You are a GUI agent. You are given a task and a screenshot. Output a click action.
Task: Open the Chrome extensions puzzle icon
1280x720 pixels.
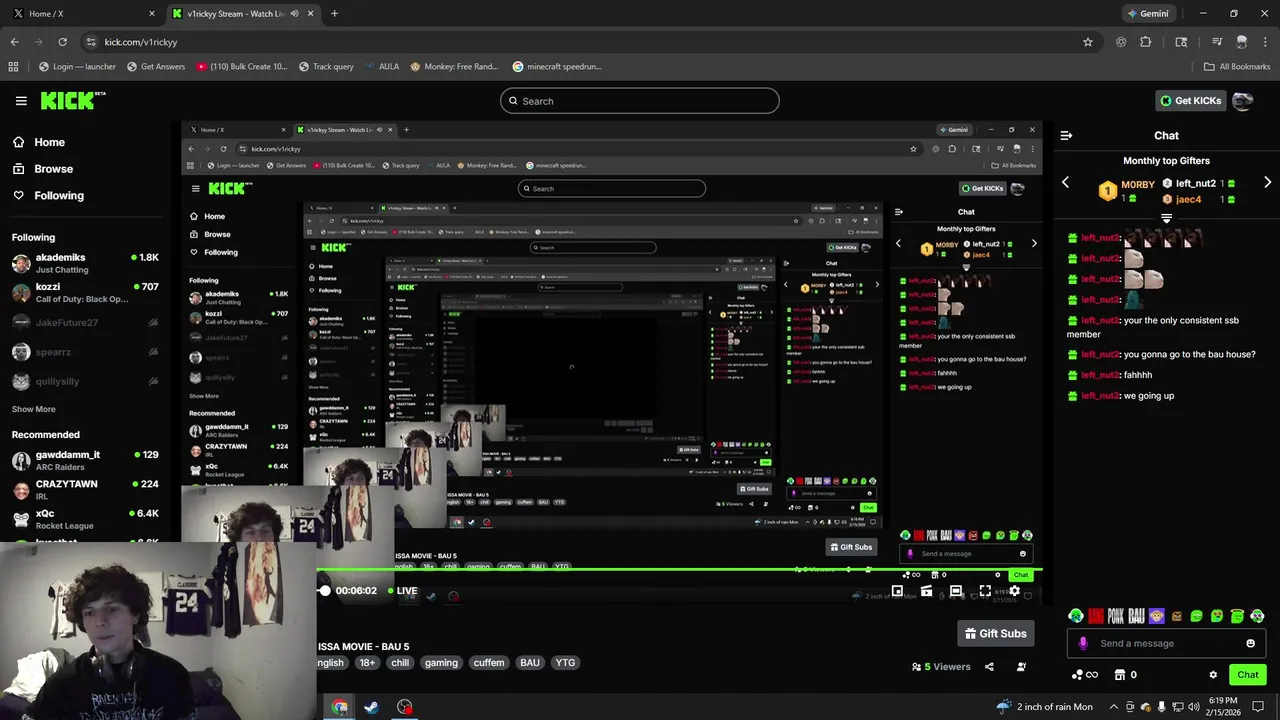coord(1146,42)
